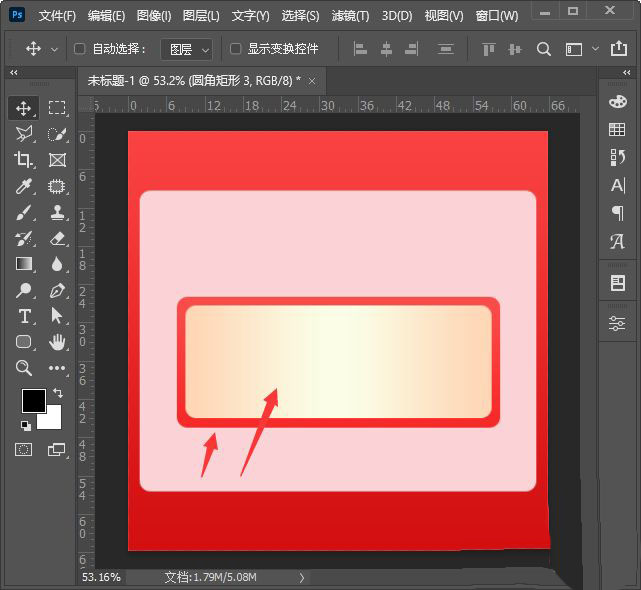The height and width of the screenshot is (590, 641).
Task: Select the Dodge tool
Action: coord(23,290)
